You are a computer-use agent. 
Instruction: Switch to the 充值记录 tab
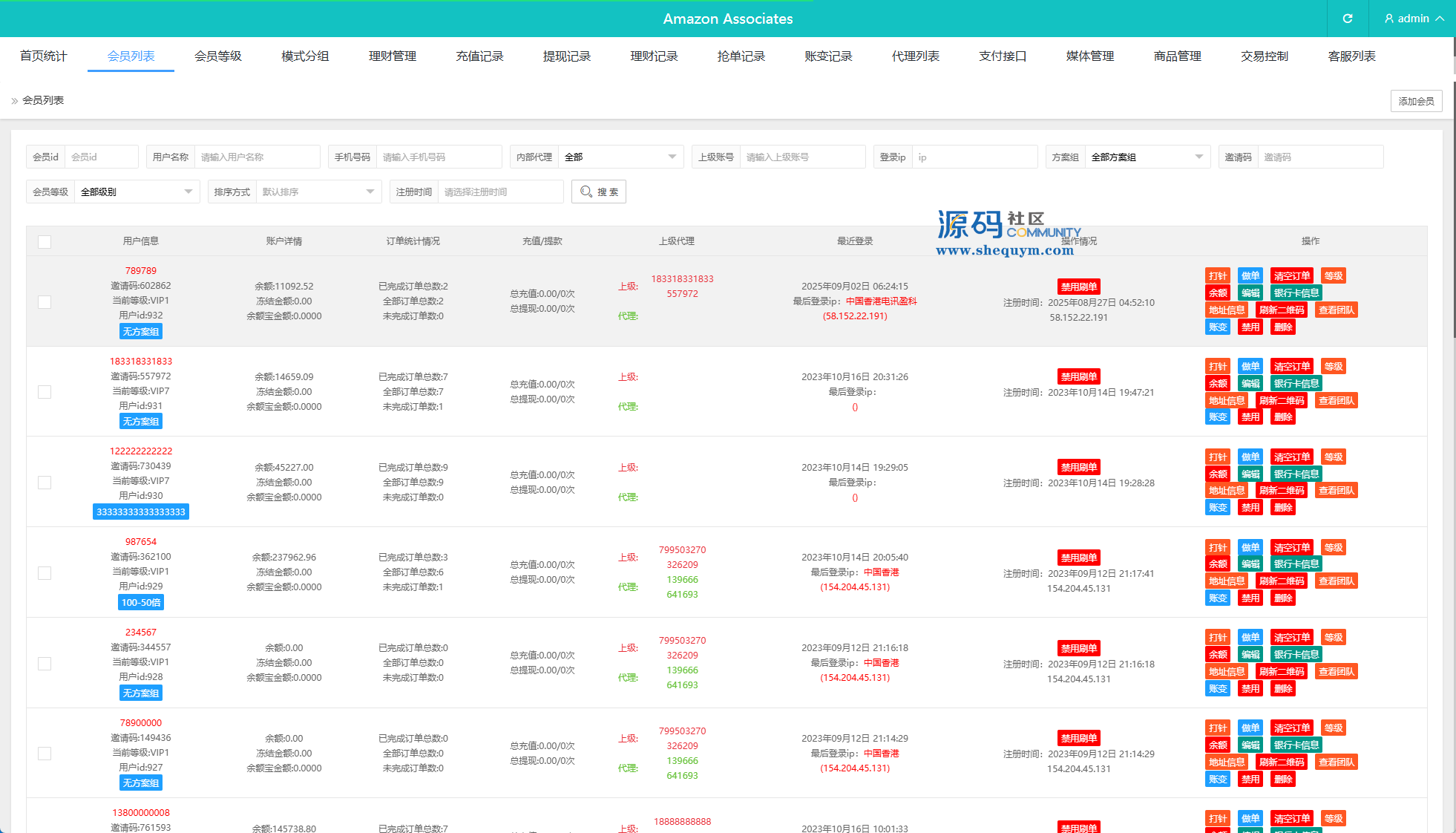479,56
